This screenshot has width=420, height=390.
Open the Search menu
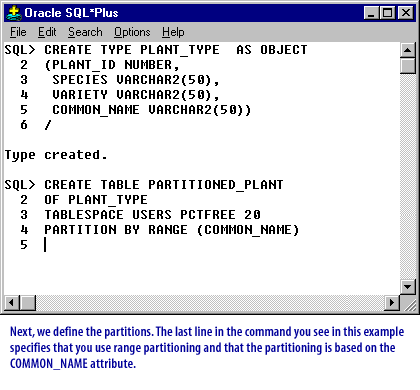(x=85, y=32)
